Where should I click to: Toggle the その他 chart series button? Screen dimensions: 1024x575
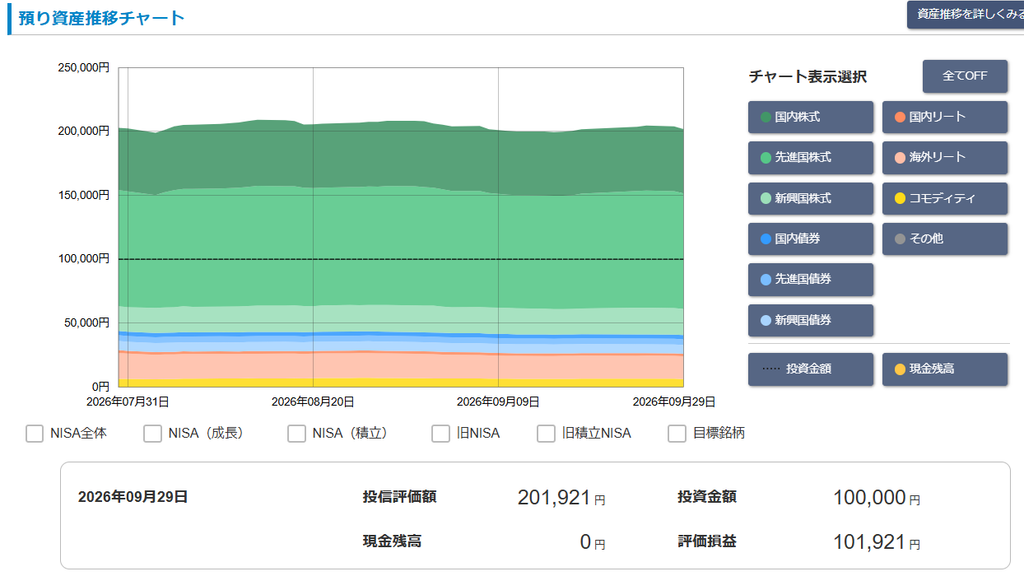(945, 238)
